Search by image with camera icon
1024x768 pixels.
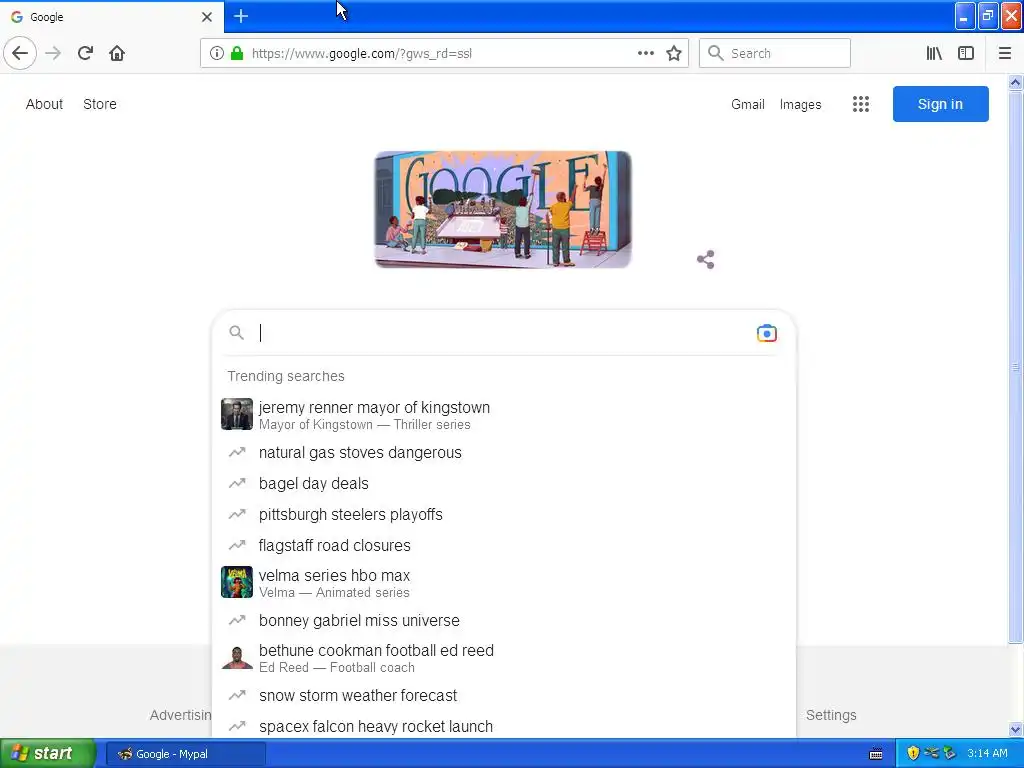click(x=767, y=333)
